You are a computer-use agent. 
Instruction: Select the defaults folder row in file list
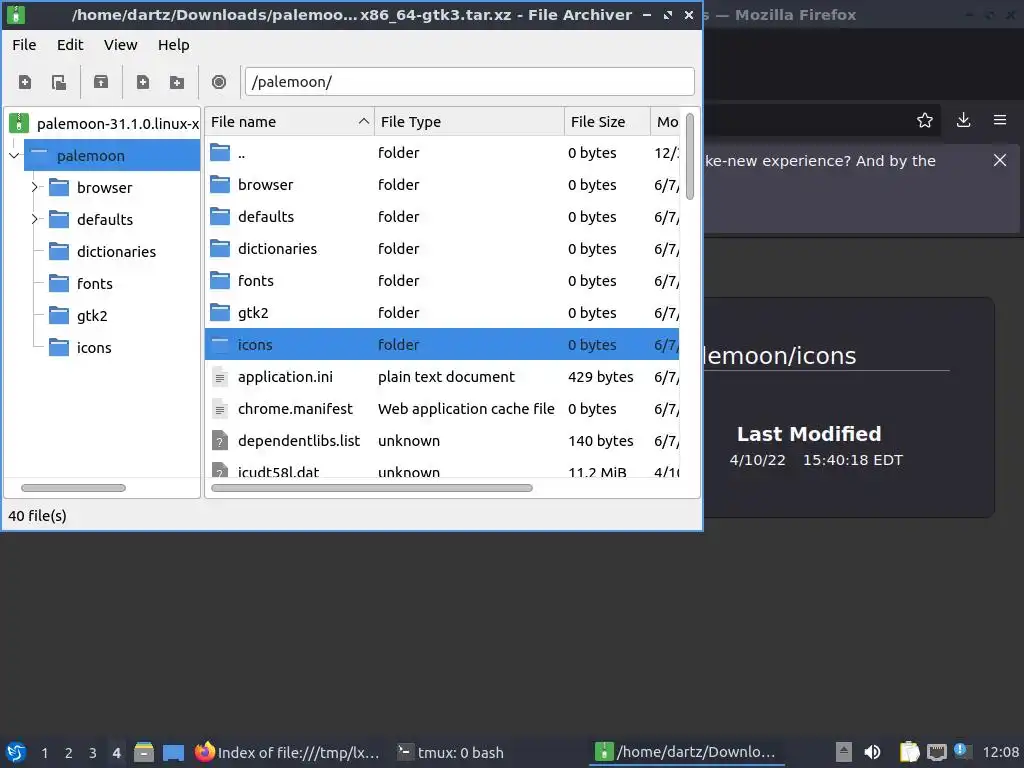[x=442, y=217]
